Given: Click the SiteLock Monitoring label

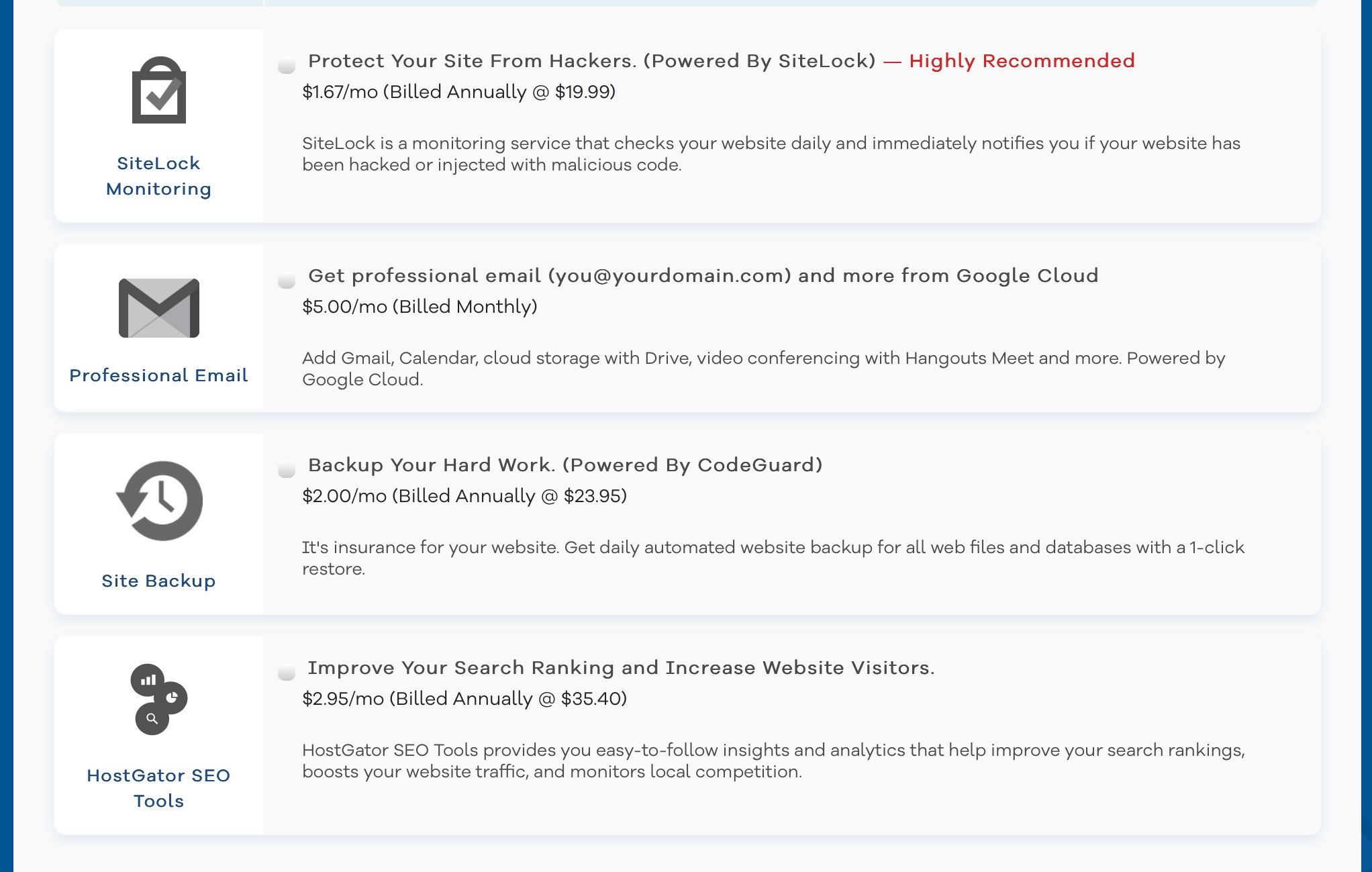Looking at the screenshot, I should 159,176.
